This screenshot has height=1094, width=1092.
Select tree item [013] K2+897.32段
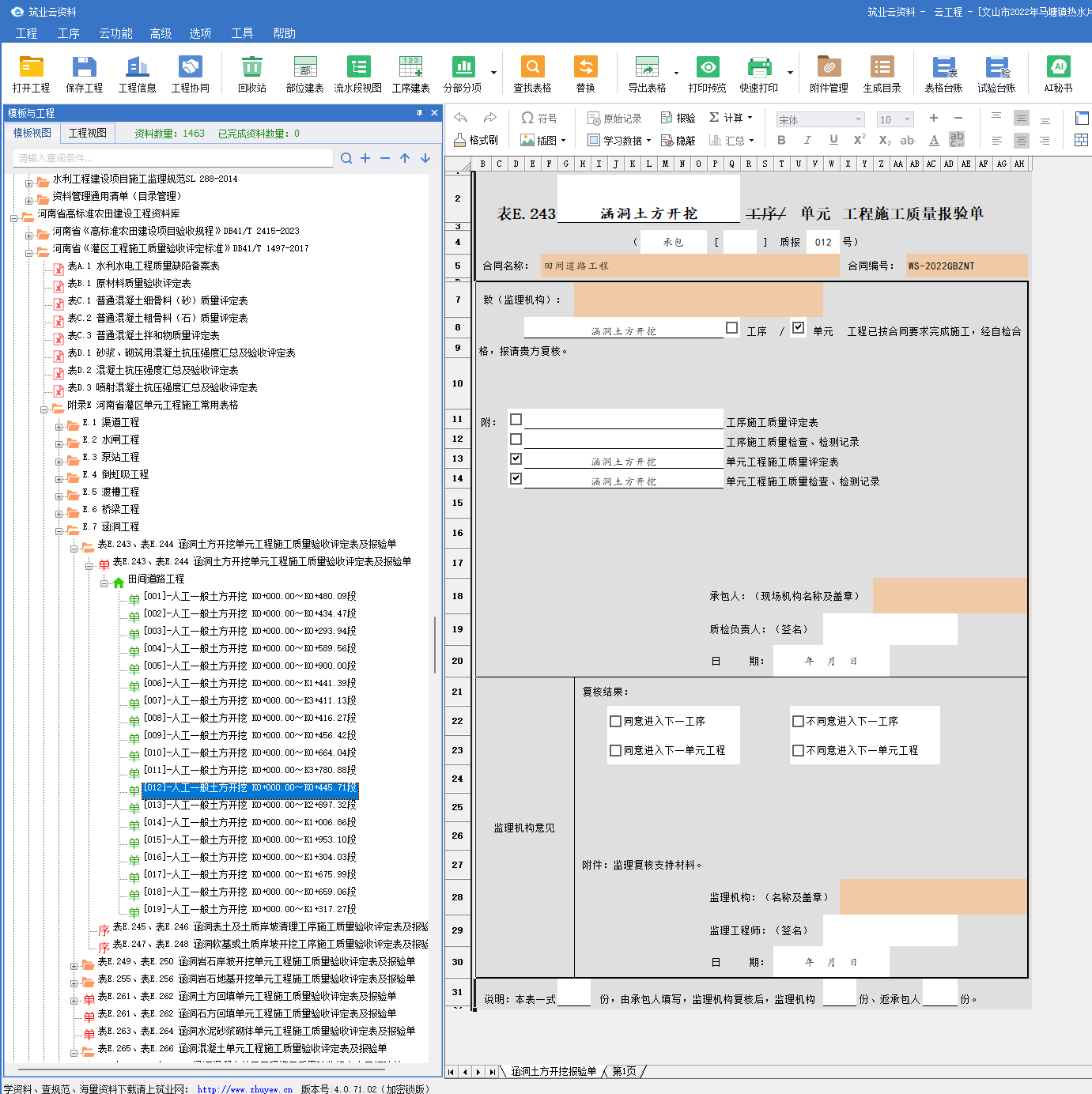pos(250,805)
